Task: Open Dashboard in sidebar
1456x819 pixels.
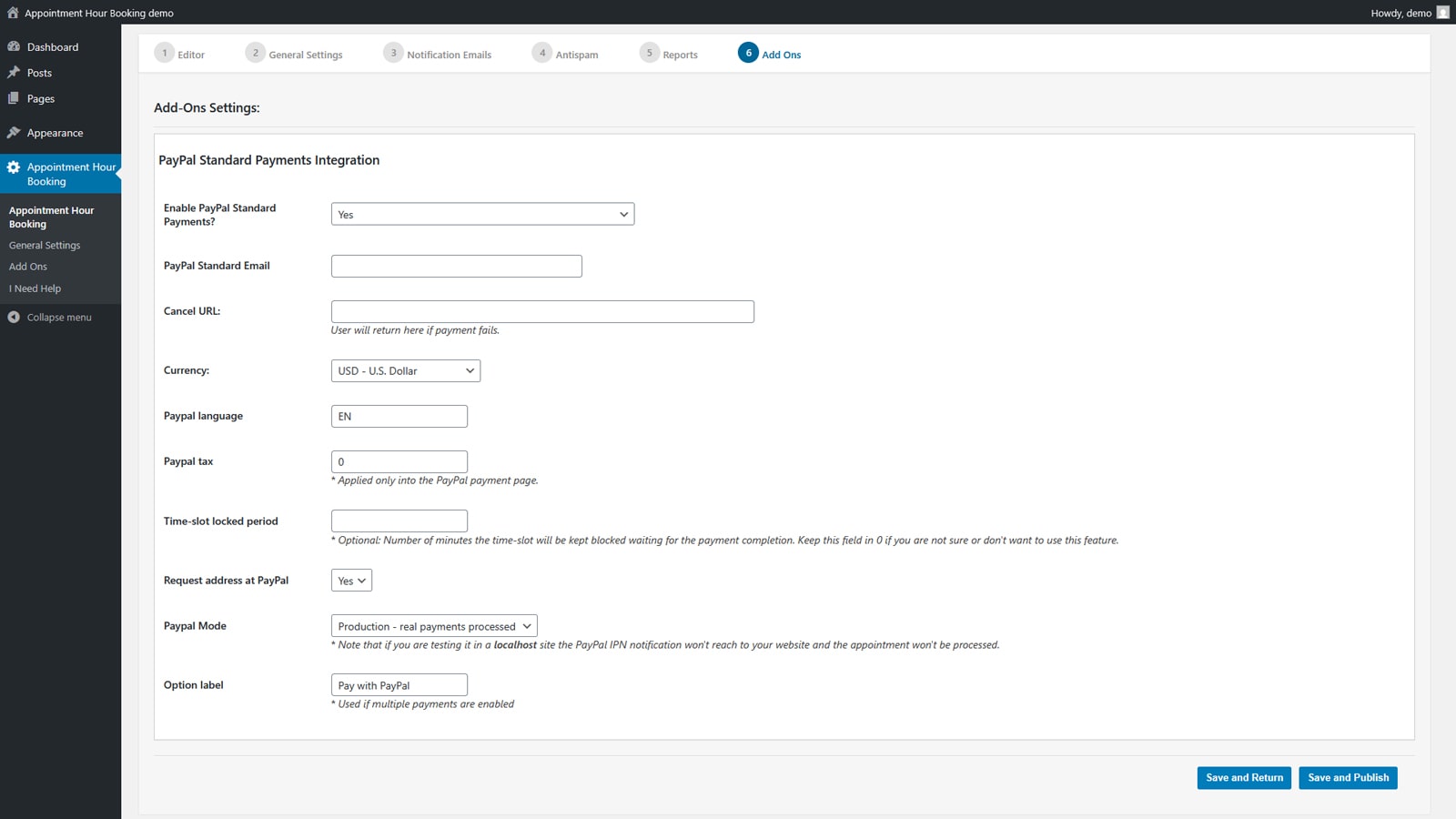Action: click(x=53, y=47)
